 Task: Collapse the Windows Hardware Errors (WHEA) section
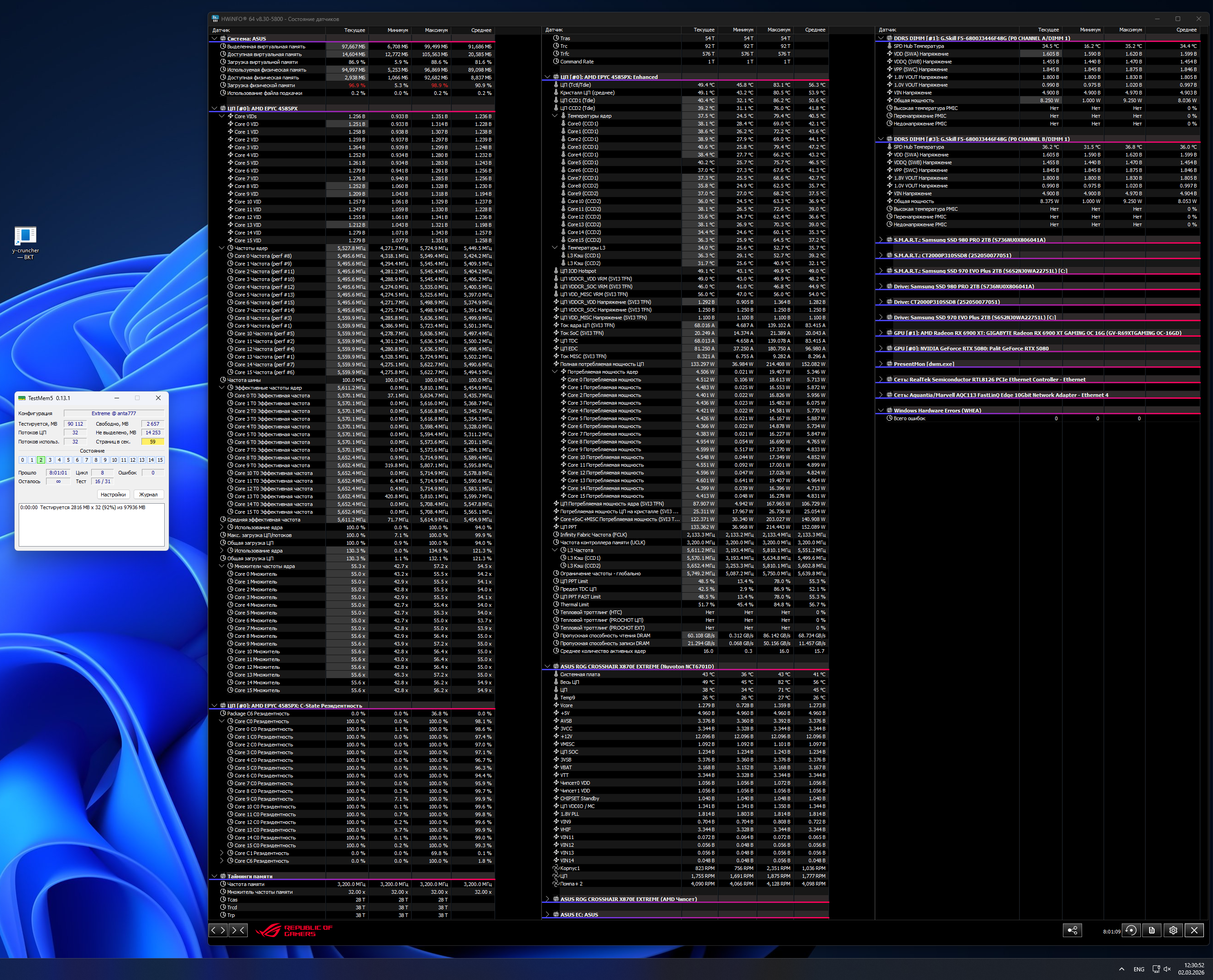coord(880,411)
